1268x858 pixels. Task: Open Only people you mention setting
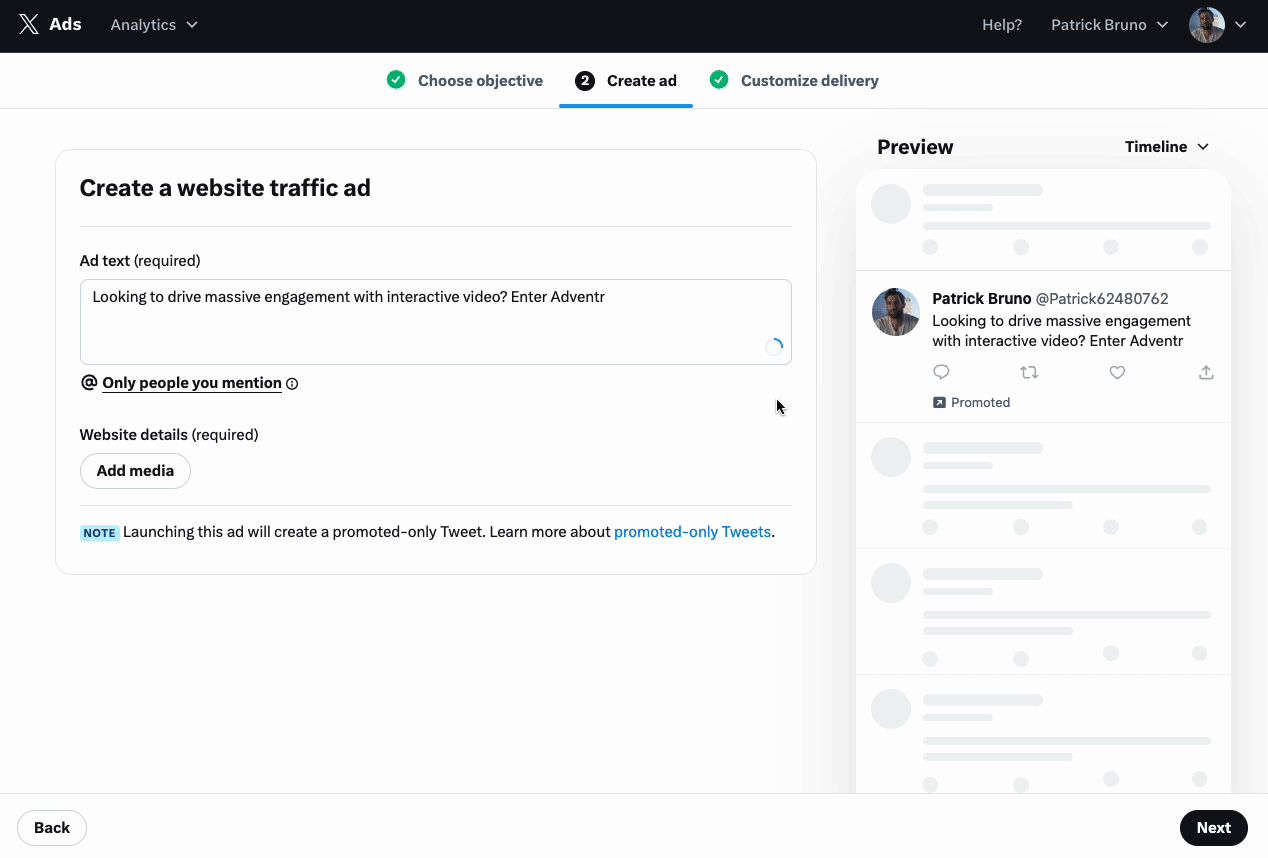pyautogui.click(x=192, y=383)
